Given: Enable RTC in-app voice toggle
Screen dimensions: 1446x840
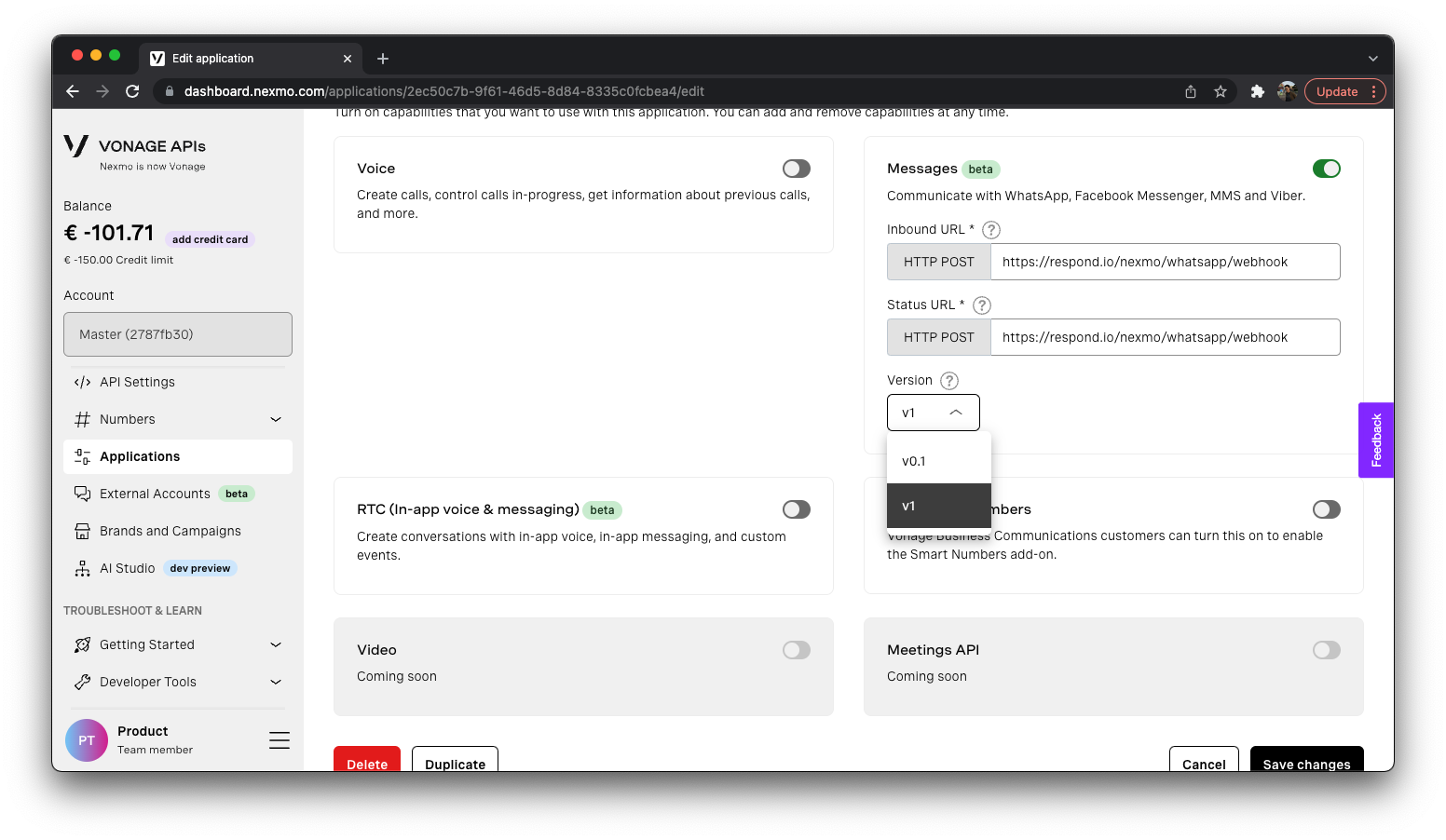Looking at the screenshot, I should click(x=797, y=509).
